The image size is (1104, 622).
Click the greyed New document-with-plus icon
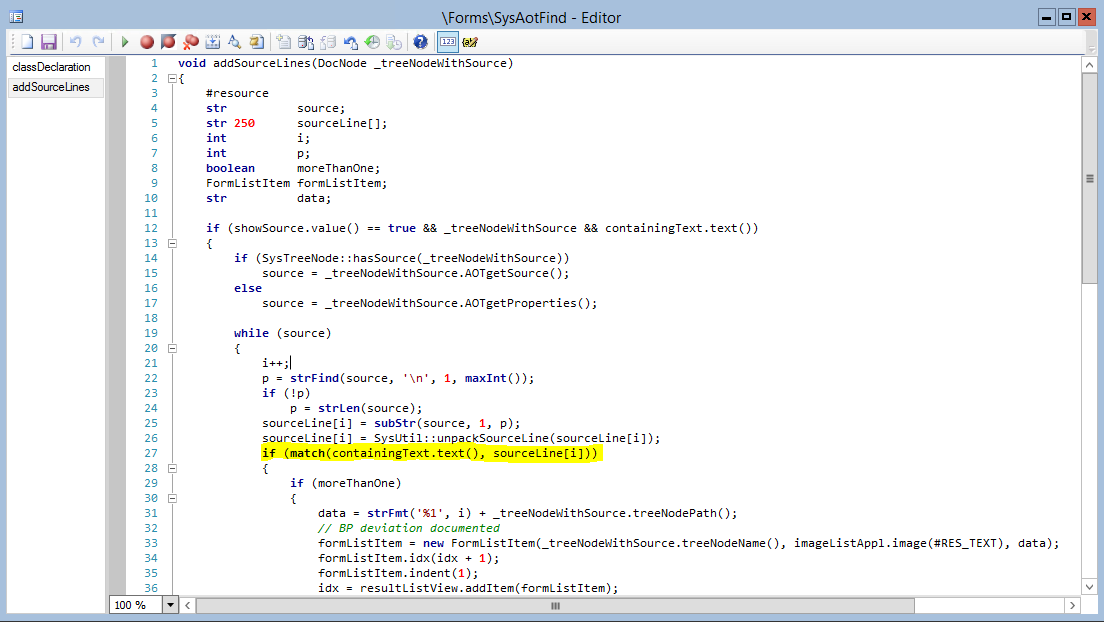[x=283, y=42]
